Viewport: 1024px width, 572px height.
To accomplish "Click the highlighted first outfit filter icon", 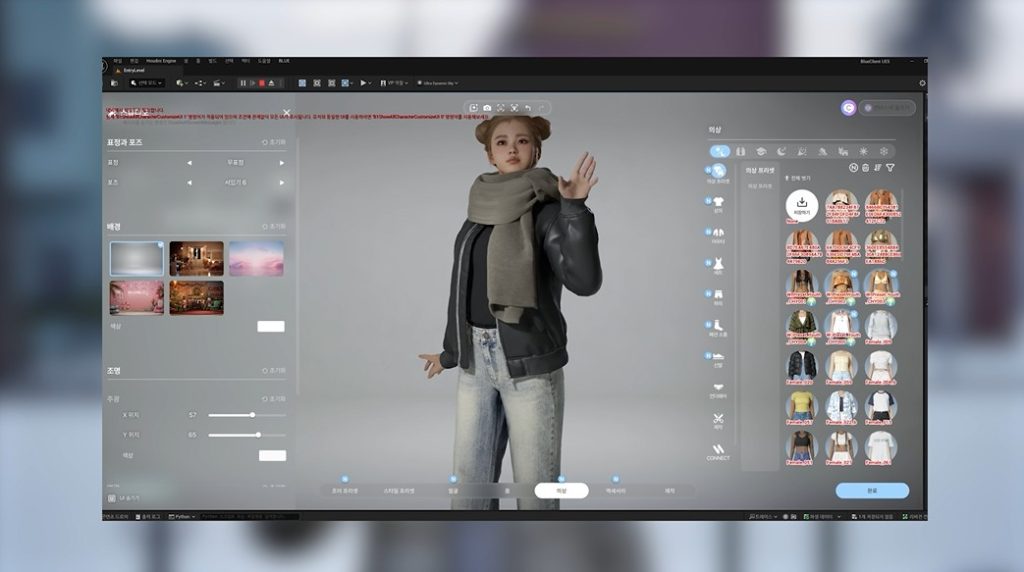I will pyautogui.click(x=720, y=151).
